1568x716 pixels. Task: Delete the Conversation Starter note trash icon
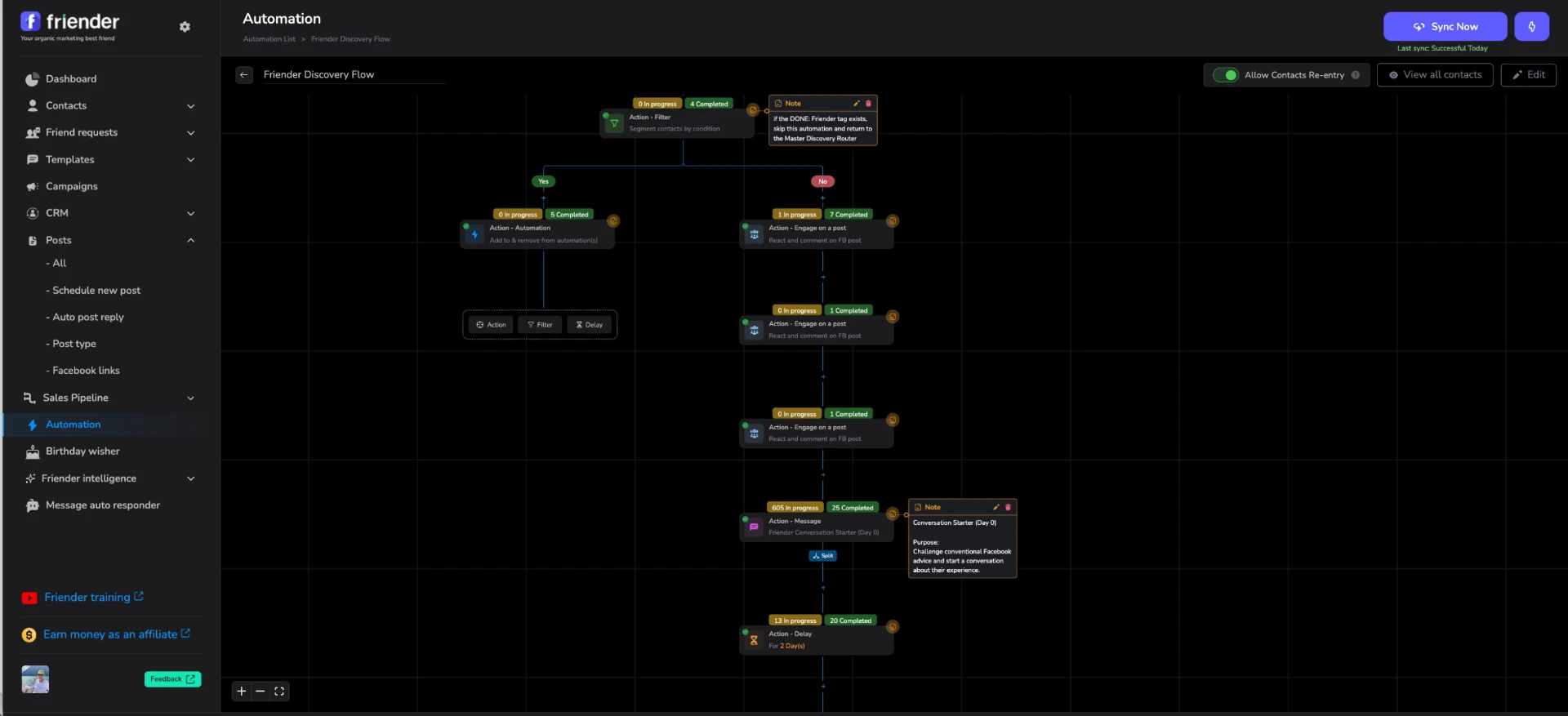[x=1008, y=507]
